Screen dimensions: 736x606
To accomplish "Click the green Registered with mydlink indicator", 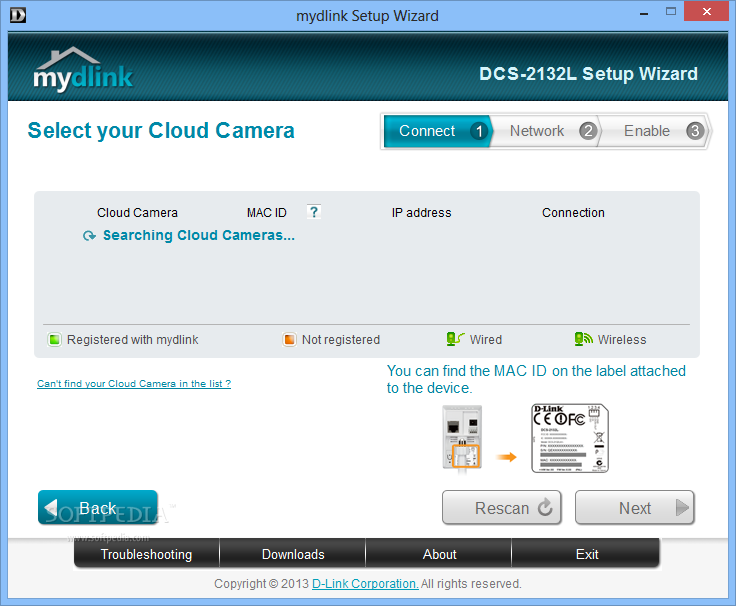I will (x=54, y=339).
